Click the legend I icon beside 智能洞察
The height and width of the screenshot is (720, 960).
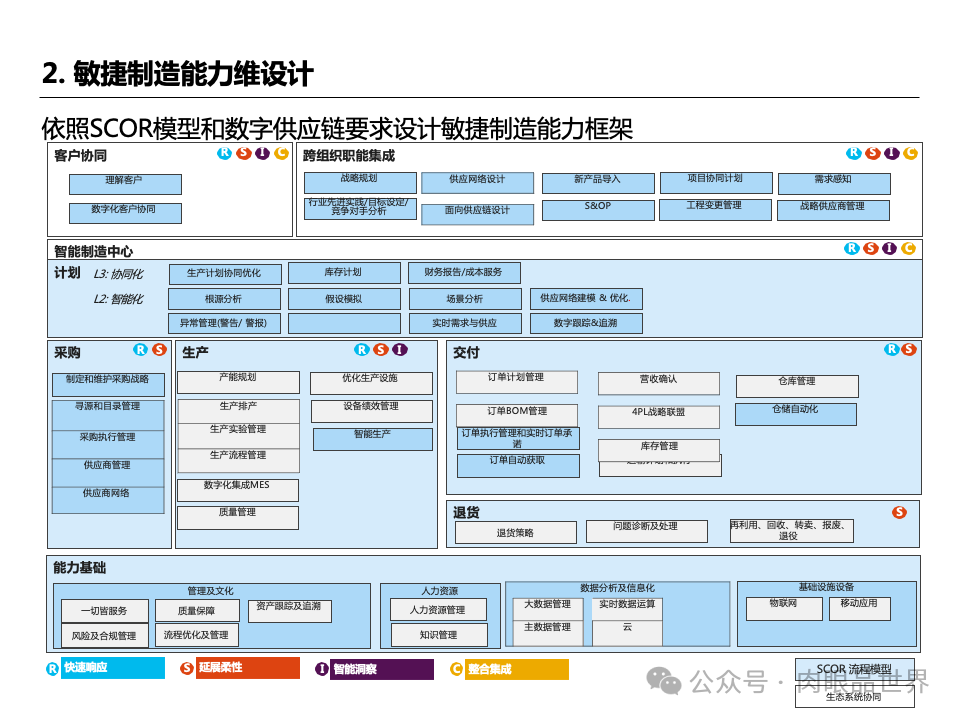322,669
